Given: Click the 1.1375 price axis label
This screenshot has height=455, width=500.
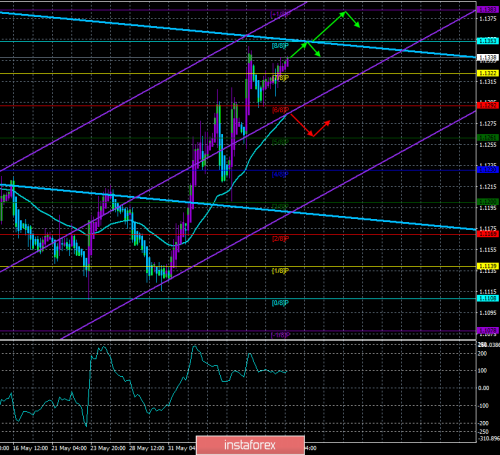Looking at the screenshot, I should tap(488, 19).
